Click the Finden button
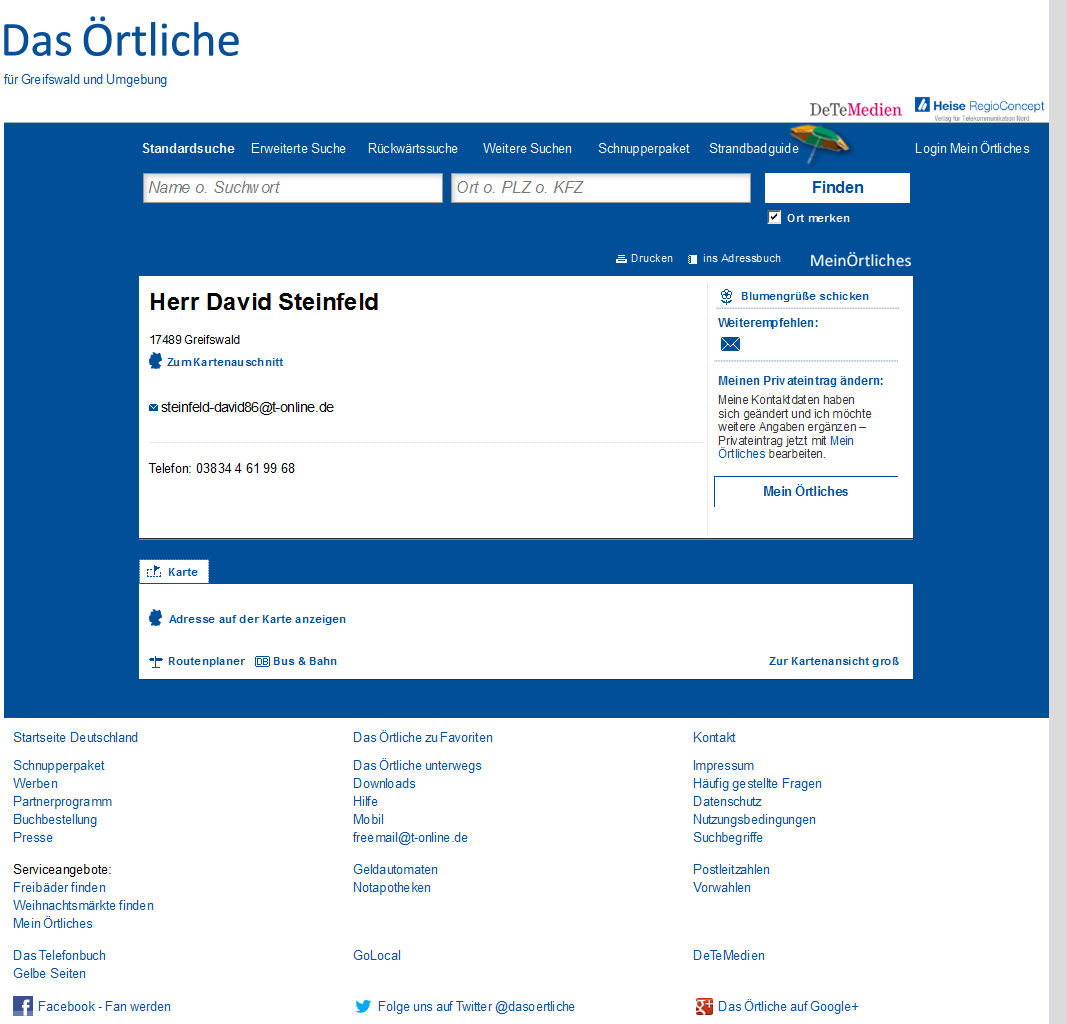This screenshot has width=1067, height=1024. [x=837, y=188]
